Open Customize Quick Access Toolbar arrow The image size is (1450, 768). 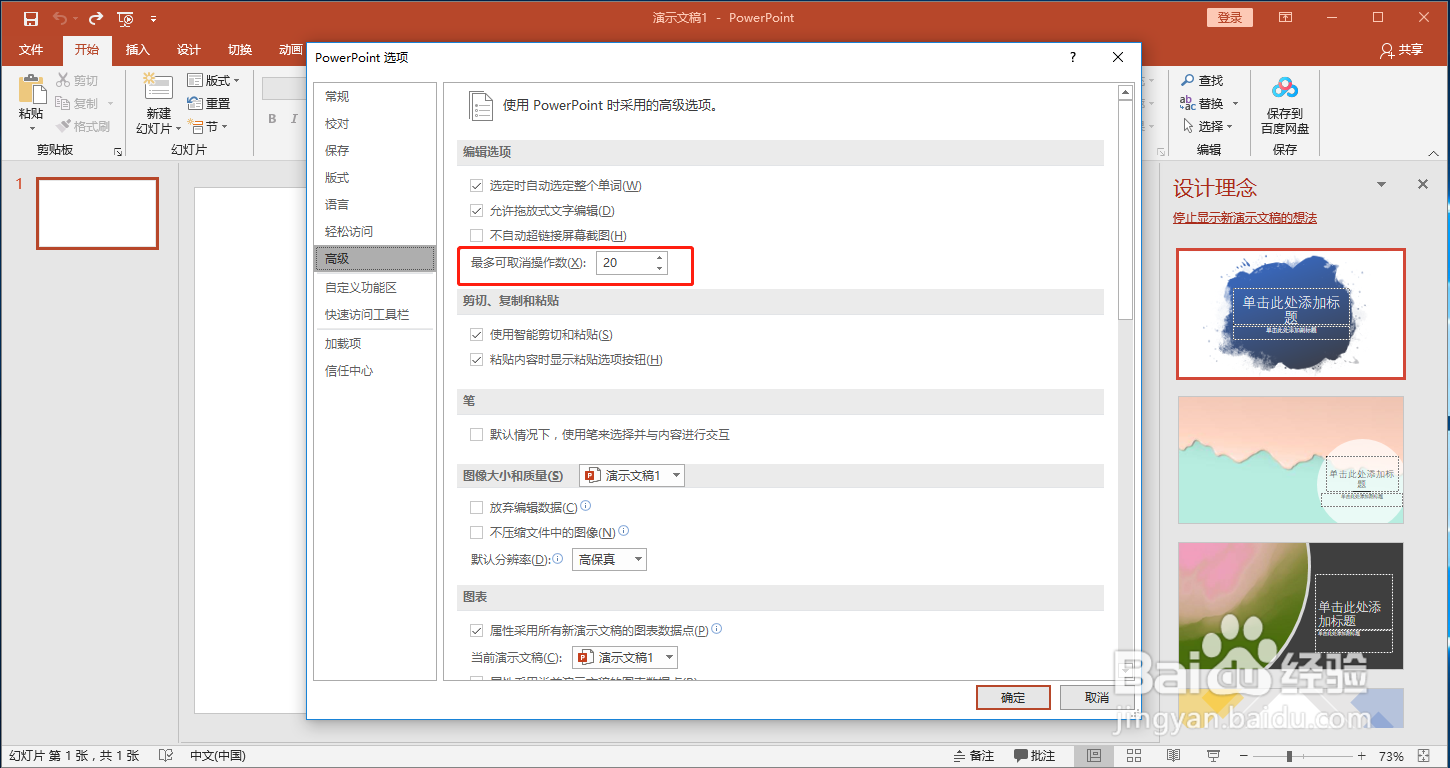click(x=153, y=19)
